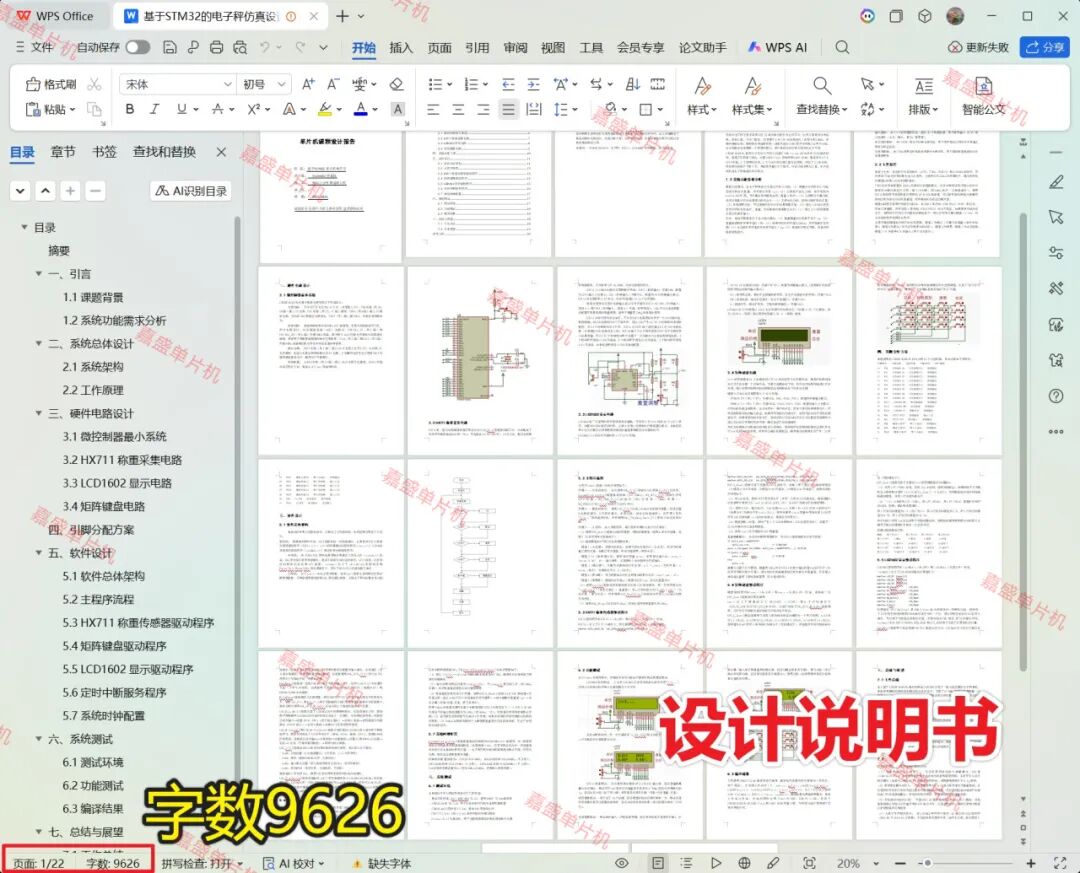
Task: Switch to the 页面 ribbon tab
Action: 439,47
